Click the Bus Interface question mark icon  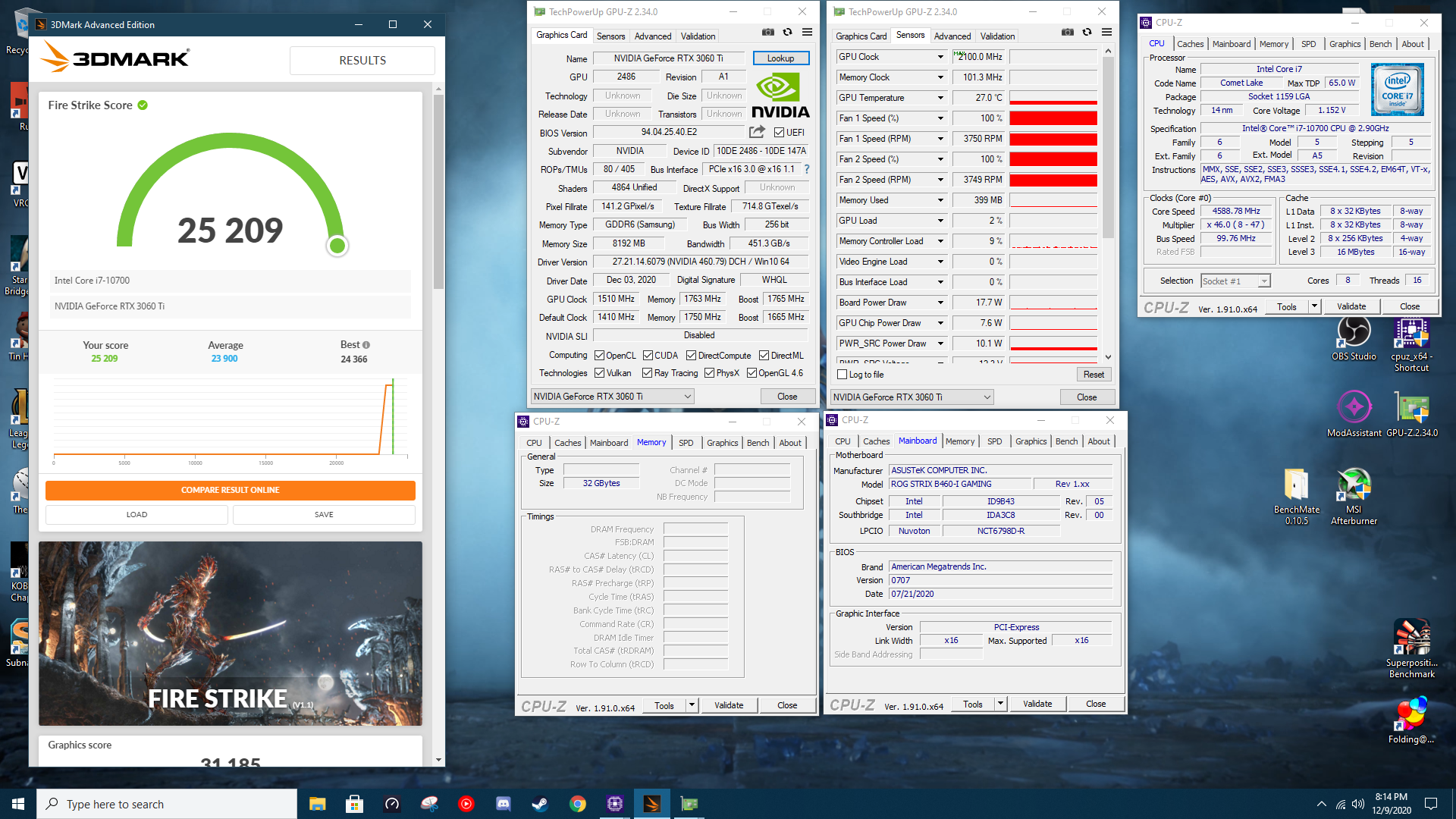(806, 169)
